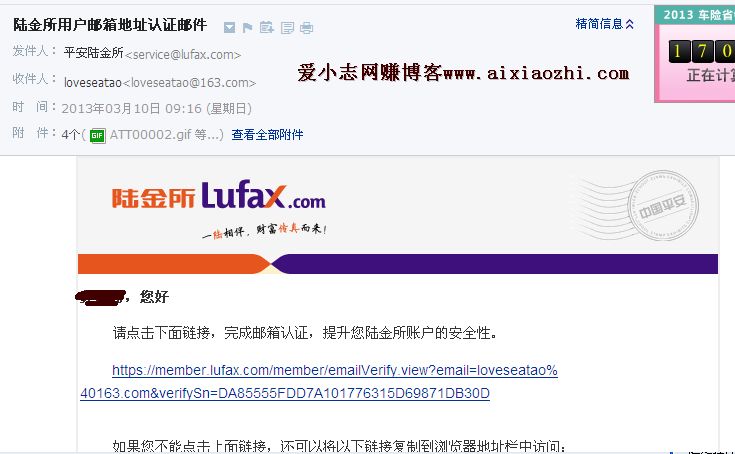Click the envelope mark-read icon beside the subject
The width and height of the screenshot is (735, 454).
click(229, 28)
